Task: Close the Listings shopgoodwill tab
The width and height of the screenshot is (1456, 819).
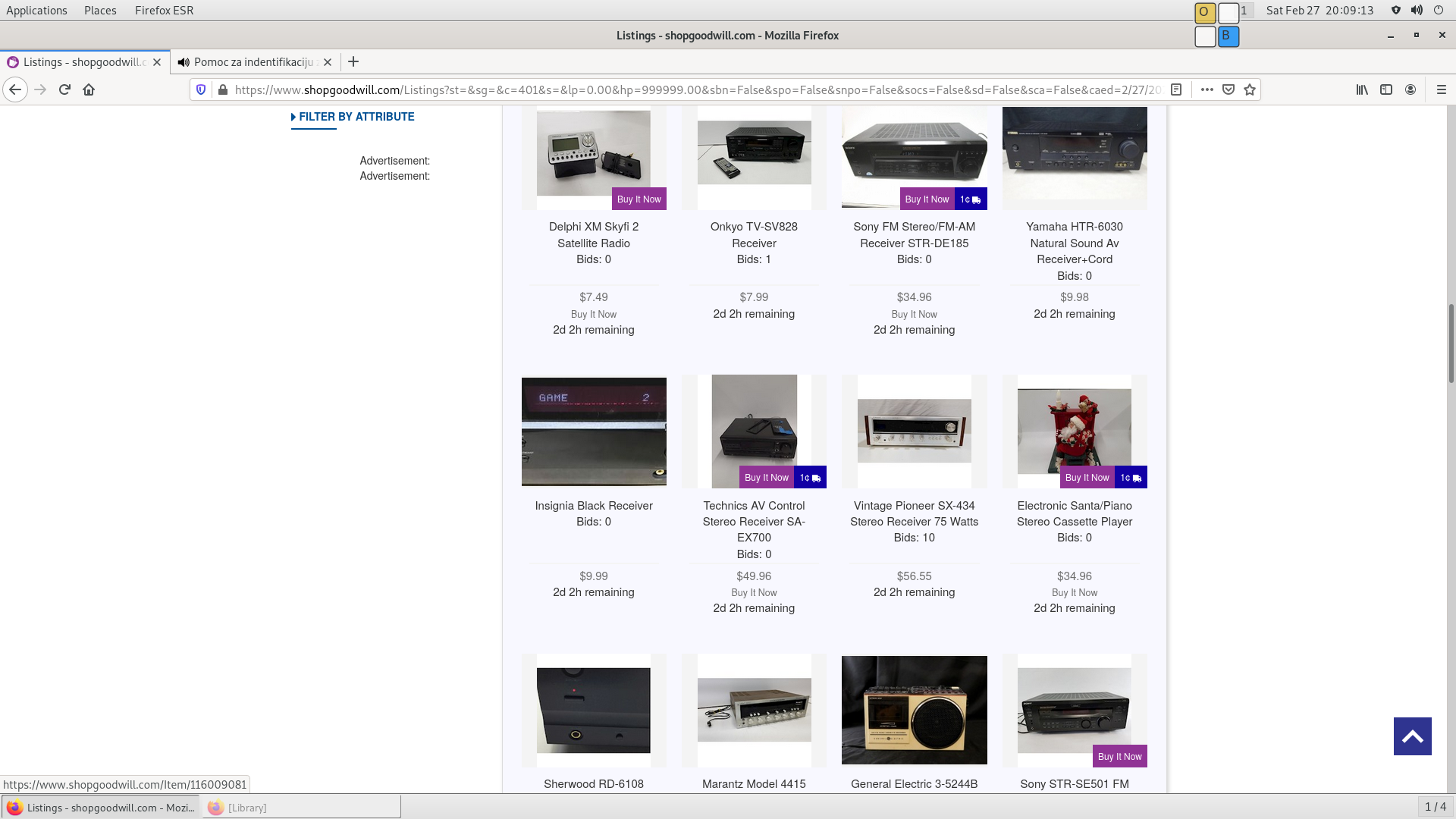Action: click(x=157, y=62)
